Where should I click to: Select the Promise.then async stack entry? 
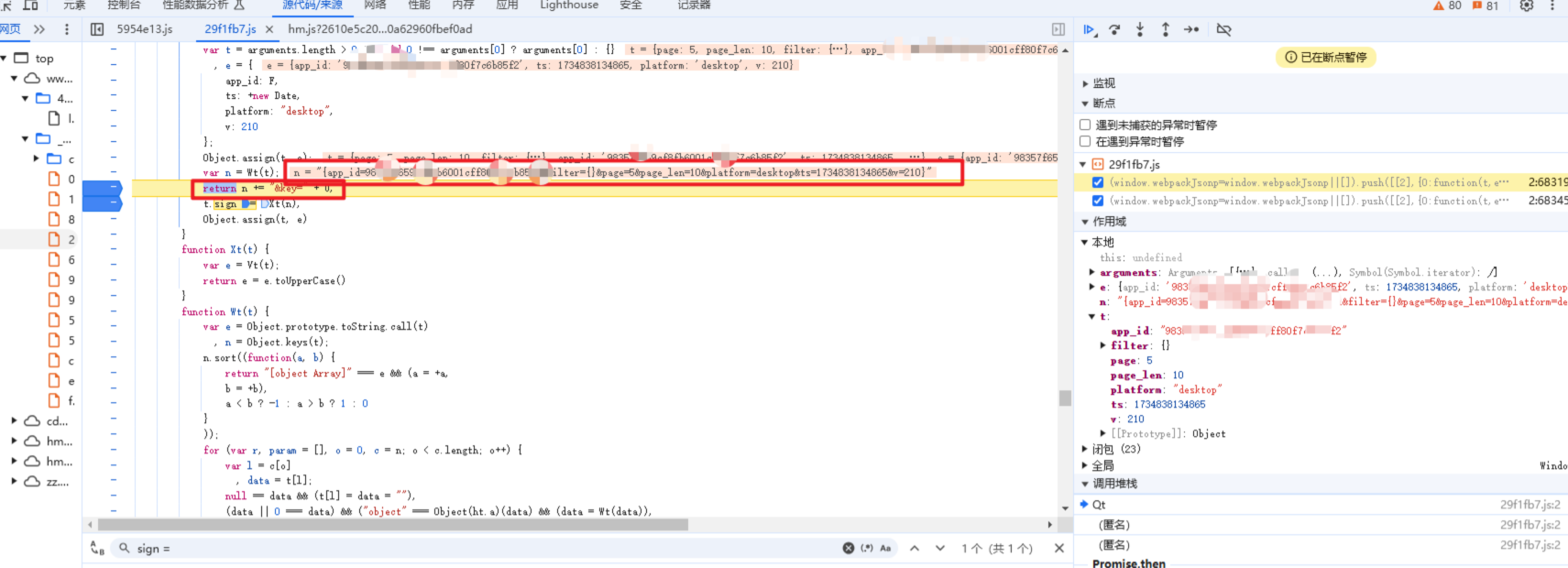click(x=1129, y=563)
